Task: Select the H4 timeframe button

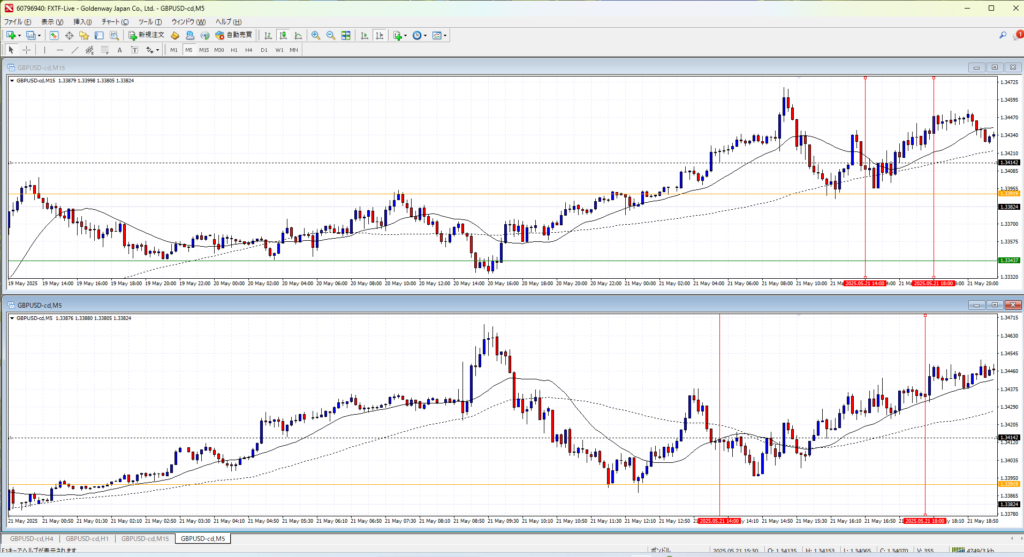Action: click(249, 49)
